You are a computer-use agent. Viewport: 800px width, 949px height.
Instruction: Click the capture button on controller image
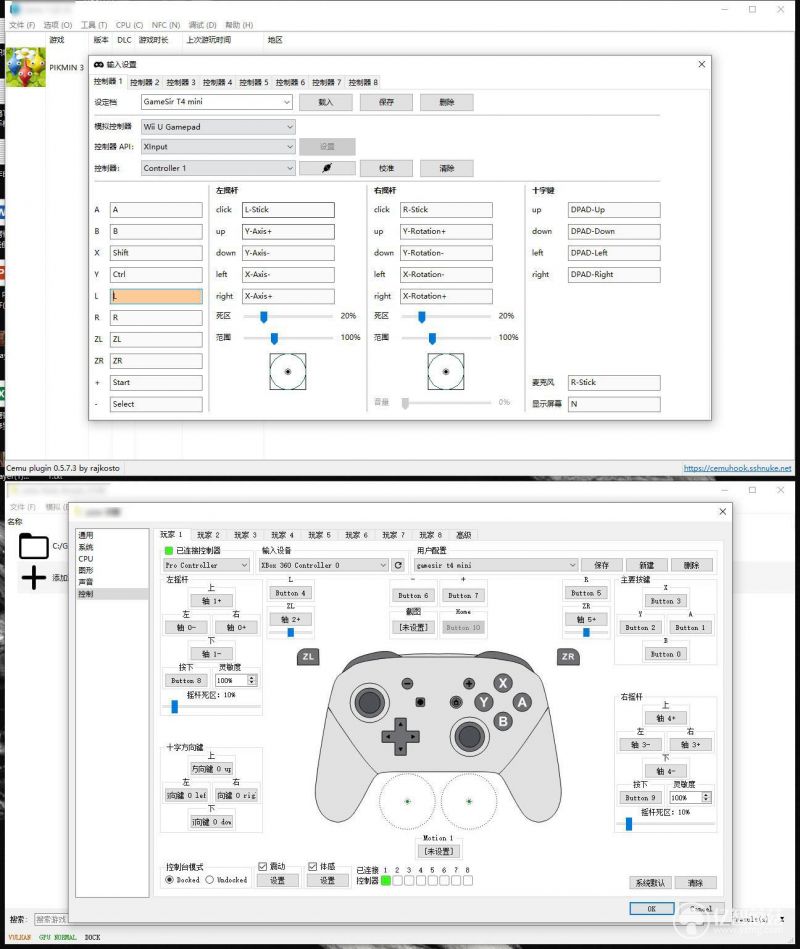420,702
